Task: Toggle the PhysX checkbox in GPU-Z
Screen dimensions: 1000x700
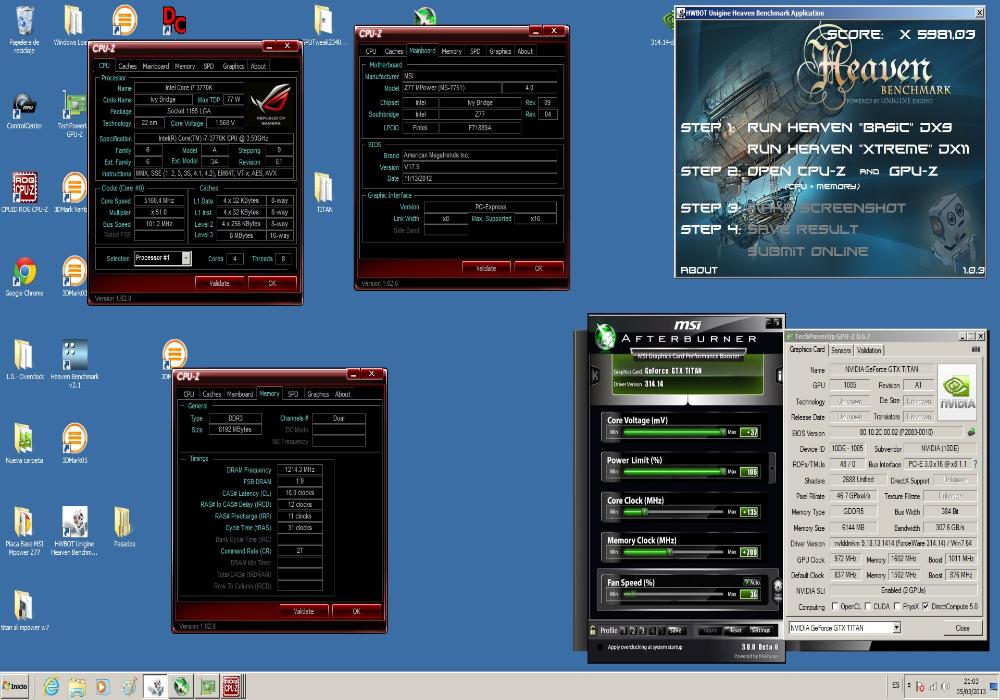Action: click(x=897, y=606)
